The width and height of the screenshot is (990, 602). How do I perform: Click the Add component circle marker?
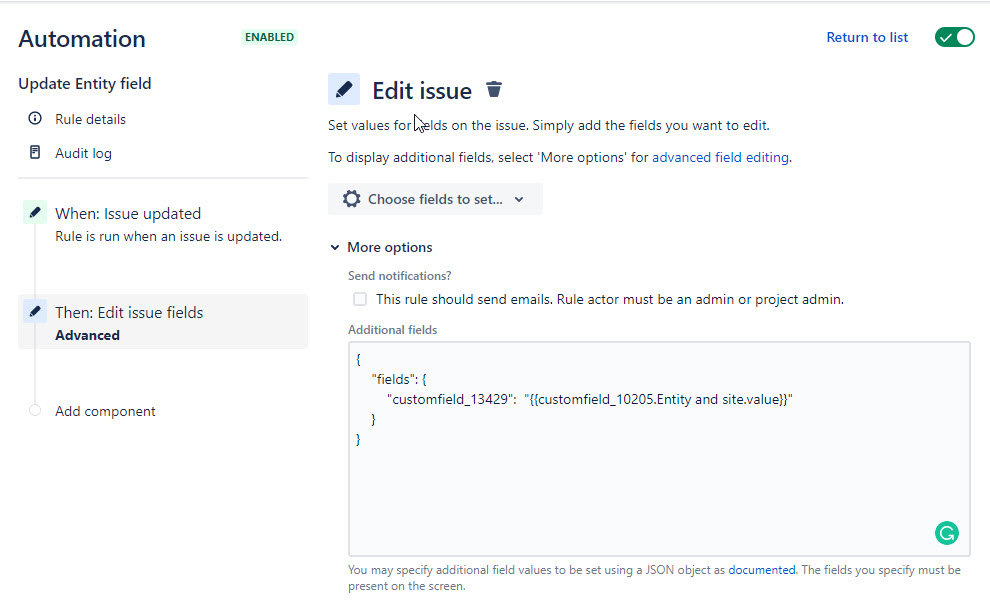(35, 411)
